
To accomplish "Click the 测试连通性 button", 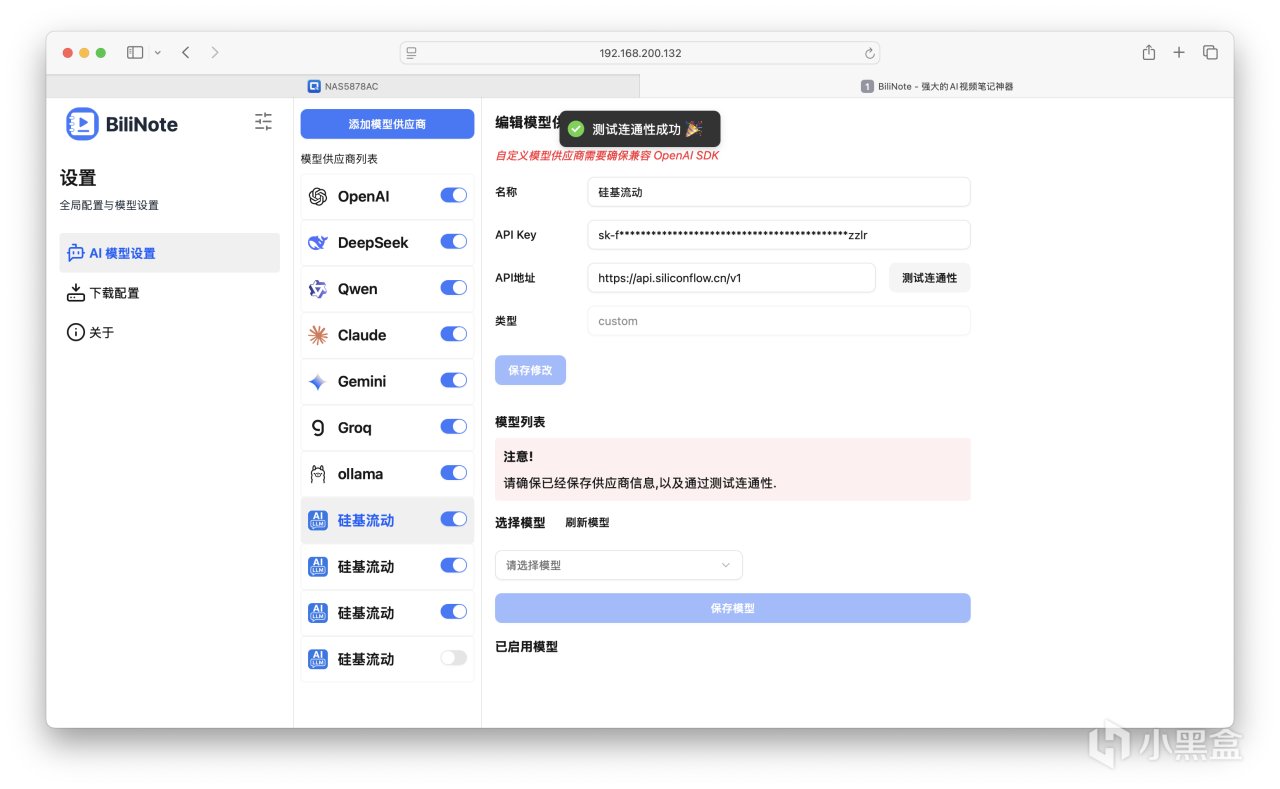I will tap(930, 278).
